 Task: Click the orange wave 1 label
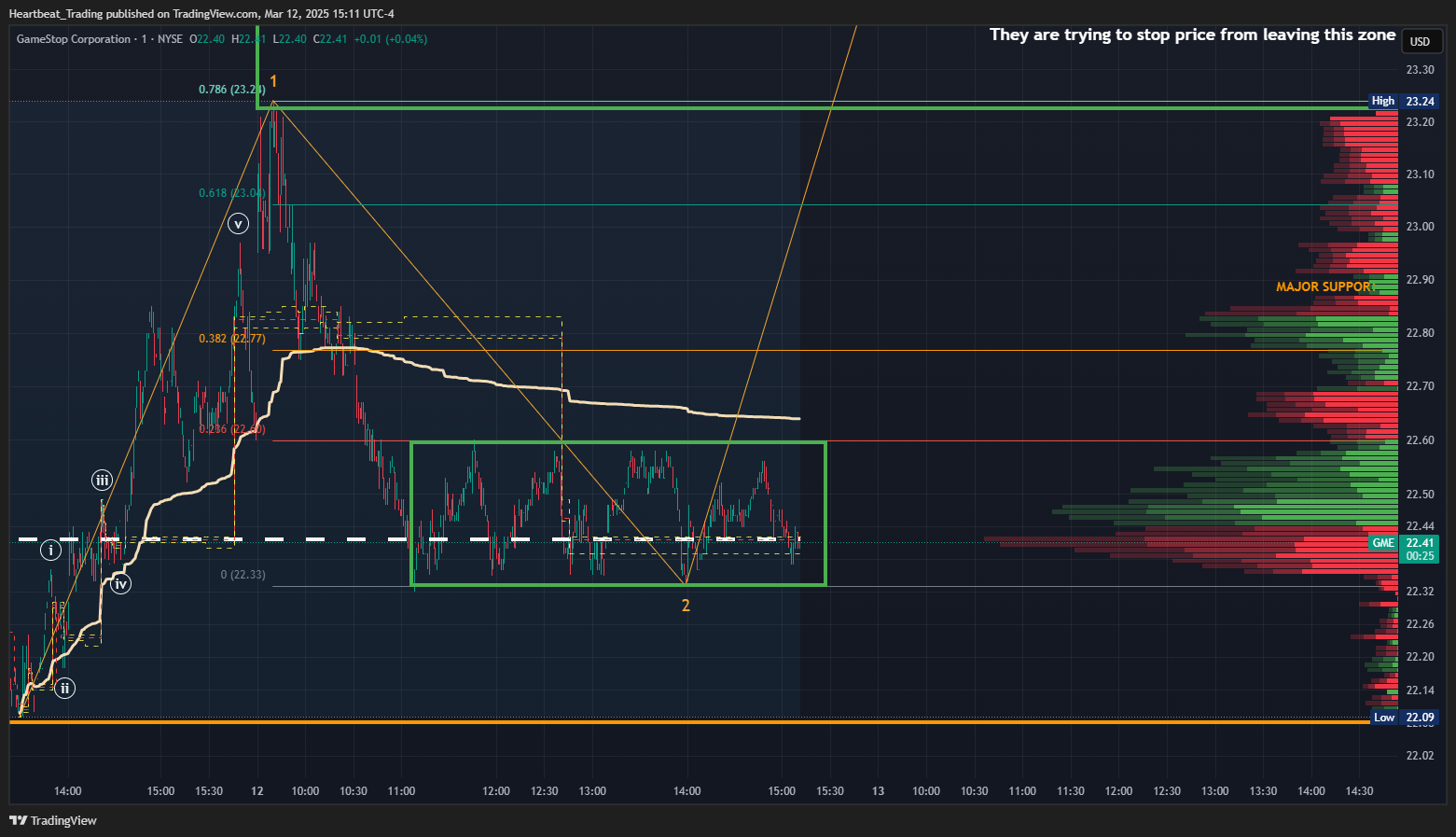[x=273, y=81]
